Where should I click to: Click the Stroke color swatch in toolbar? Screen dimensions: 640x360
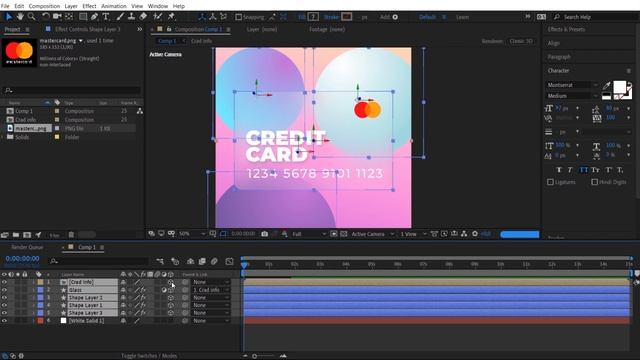[x=347, y=17]
